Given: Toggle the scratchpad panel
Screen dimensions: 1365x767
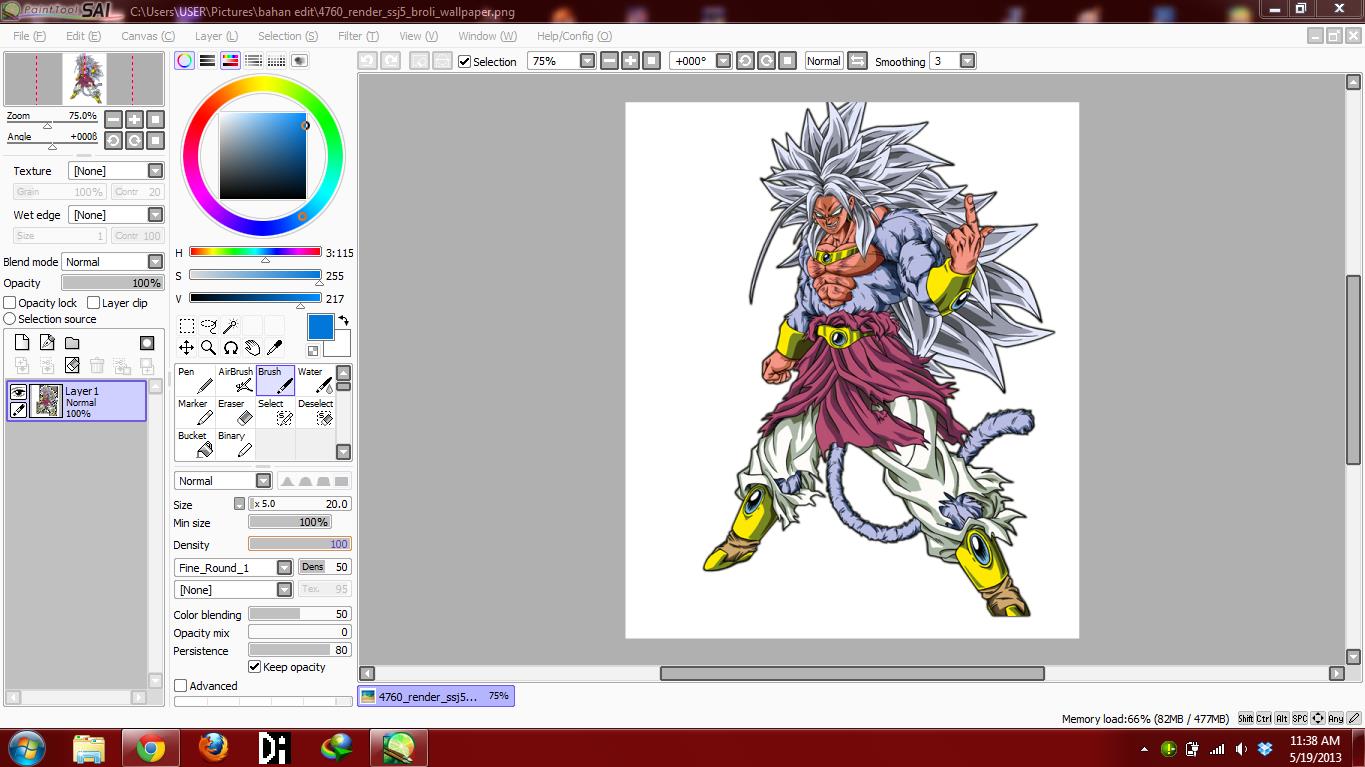Looking at the screenshot, I should (299, 61).
